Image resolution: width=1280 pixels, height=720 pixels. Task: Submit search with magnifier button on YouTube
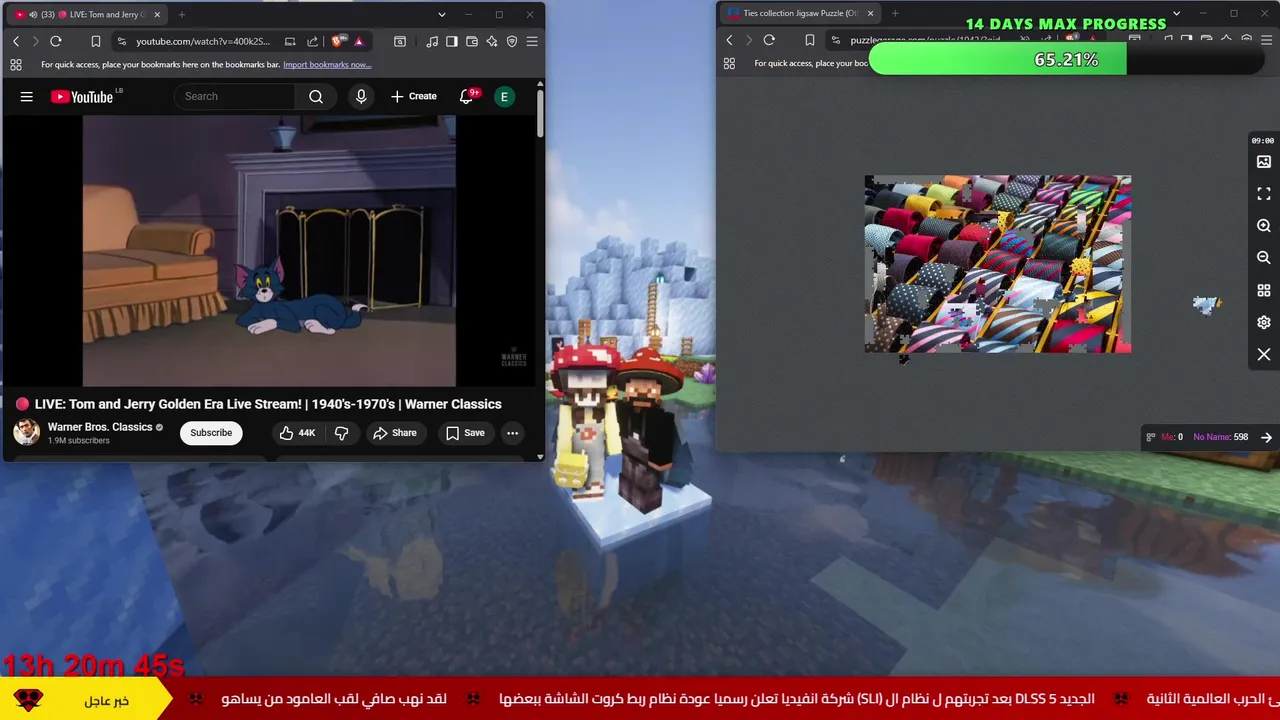coord(316,96)
